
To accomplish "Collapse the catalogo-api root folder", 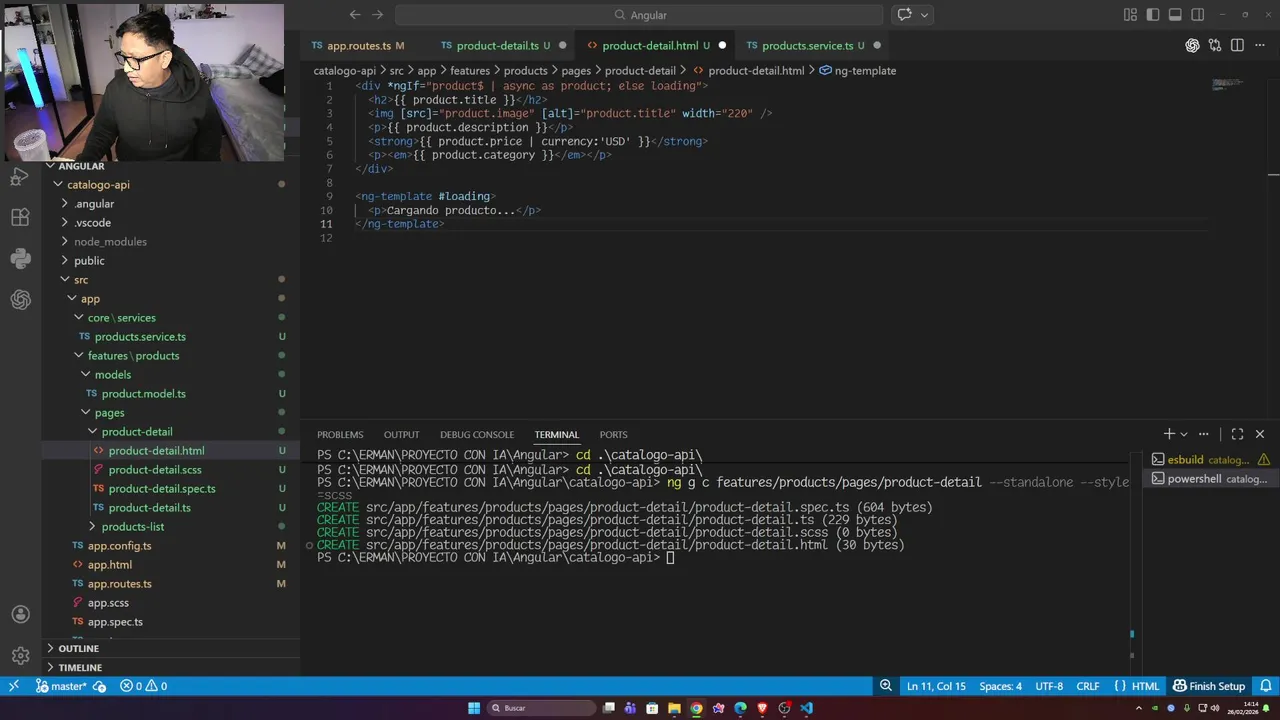I will (98, 185).
